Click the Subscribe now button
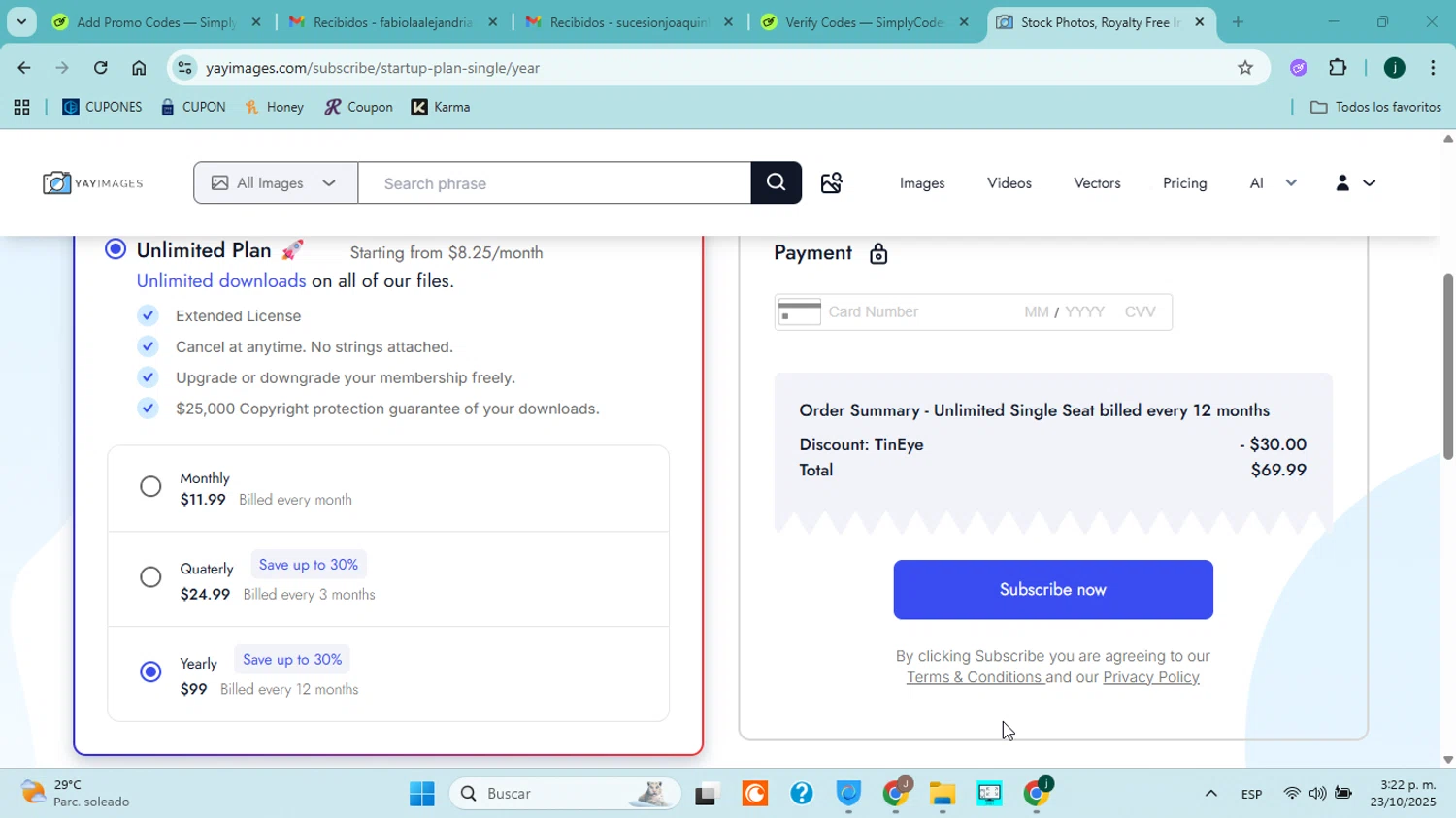1456x818 pixels. (1053, 589)
